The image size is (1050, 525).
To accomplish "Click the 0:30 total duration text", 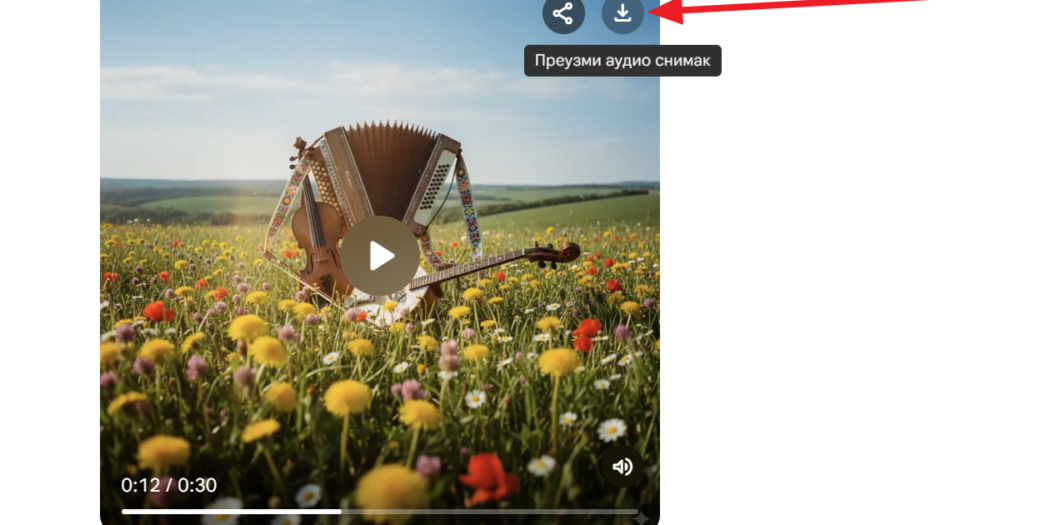I will click(x=198, y=485).
